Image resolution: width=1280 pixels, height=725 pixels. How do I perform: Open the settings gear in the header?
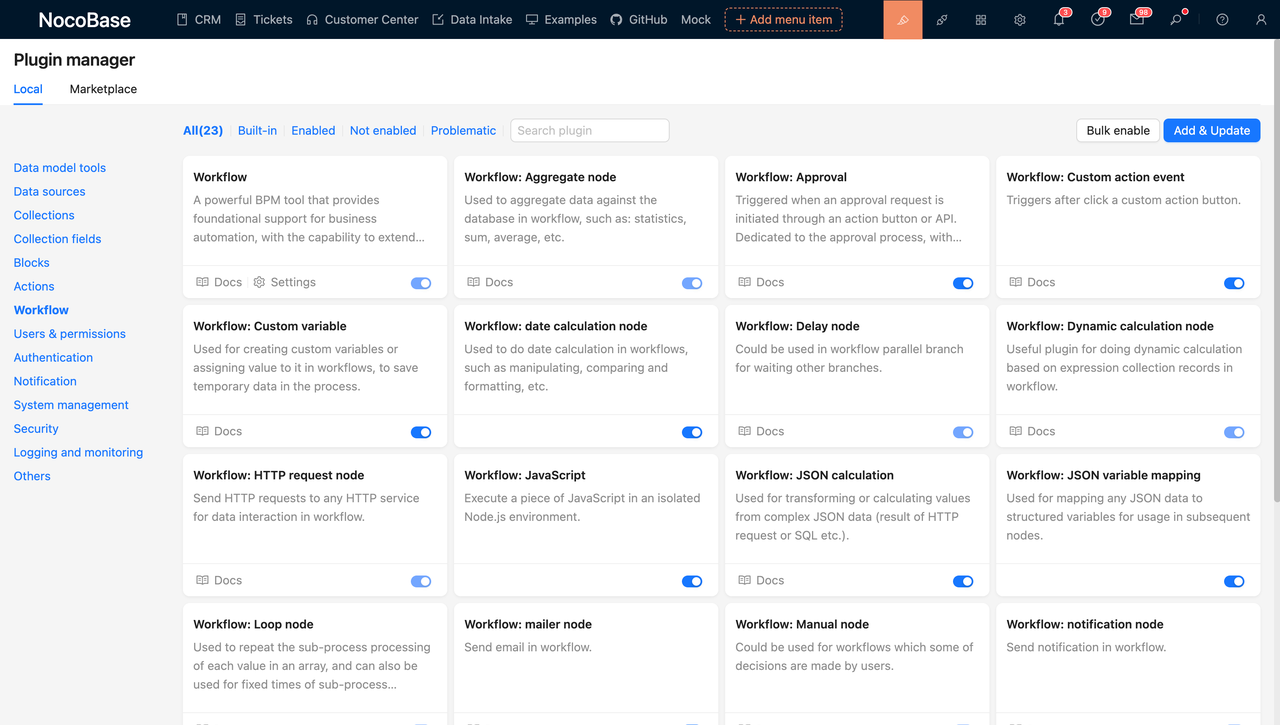1019,19
